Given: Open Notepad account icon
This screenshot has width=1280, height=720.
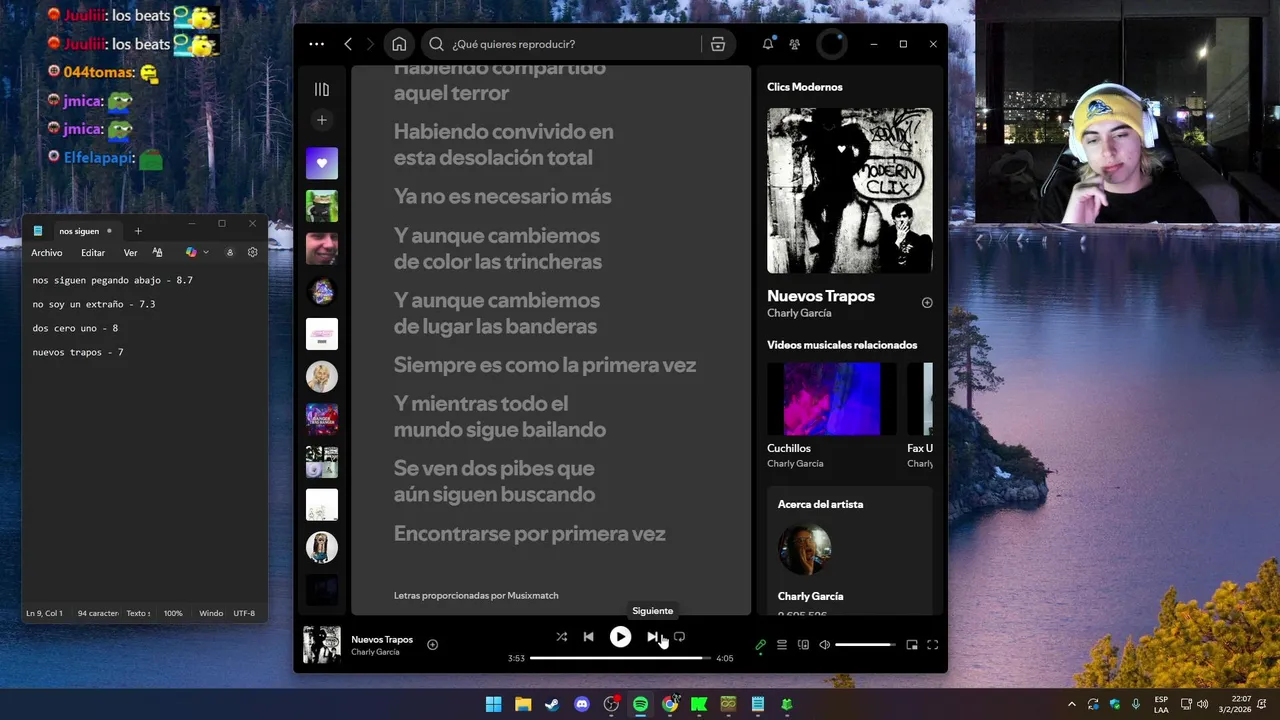Looking at the screenshot, I should [230, 253].
